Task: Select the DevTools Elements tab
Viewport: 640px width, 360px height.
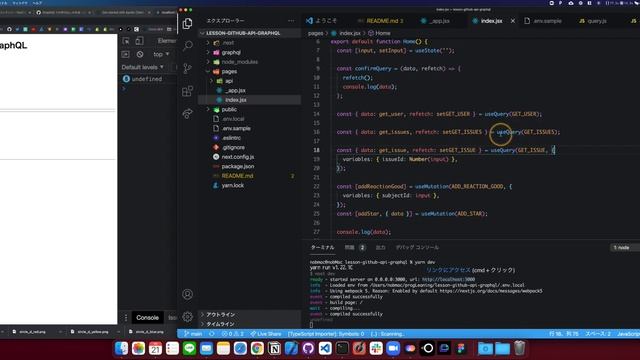Action: [x=167, y=41]
